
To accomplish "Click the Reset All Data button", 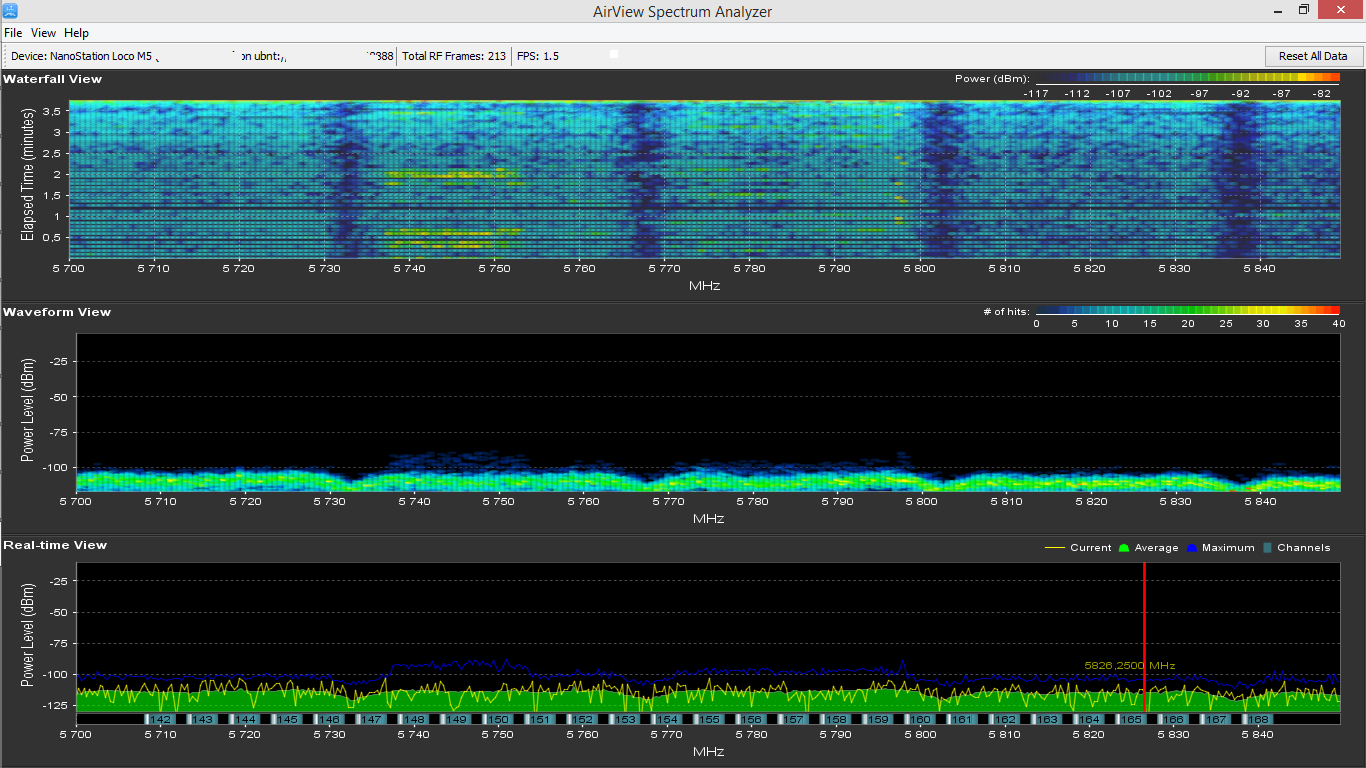I will click(1312, 56).
